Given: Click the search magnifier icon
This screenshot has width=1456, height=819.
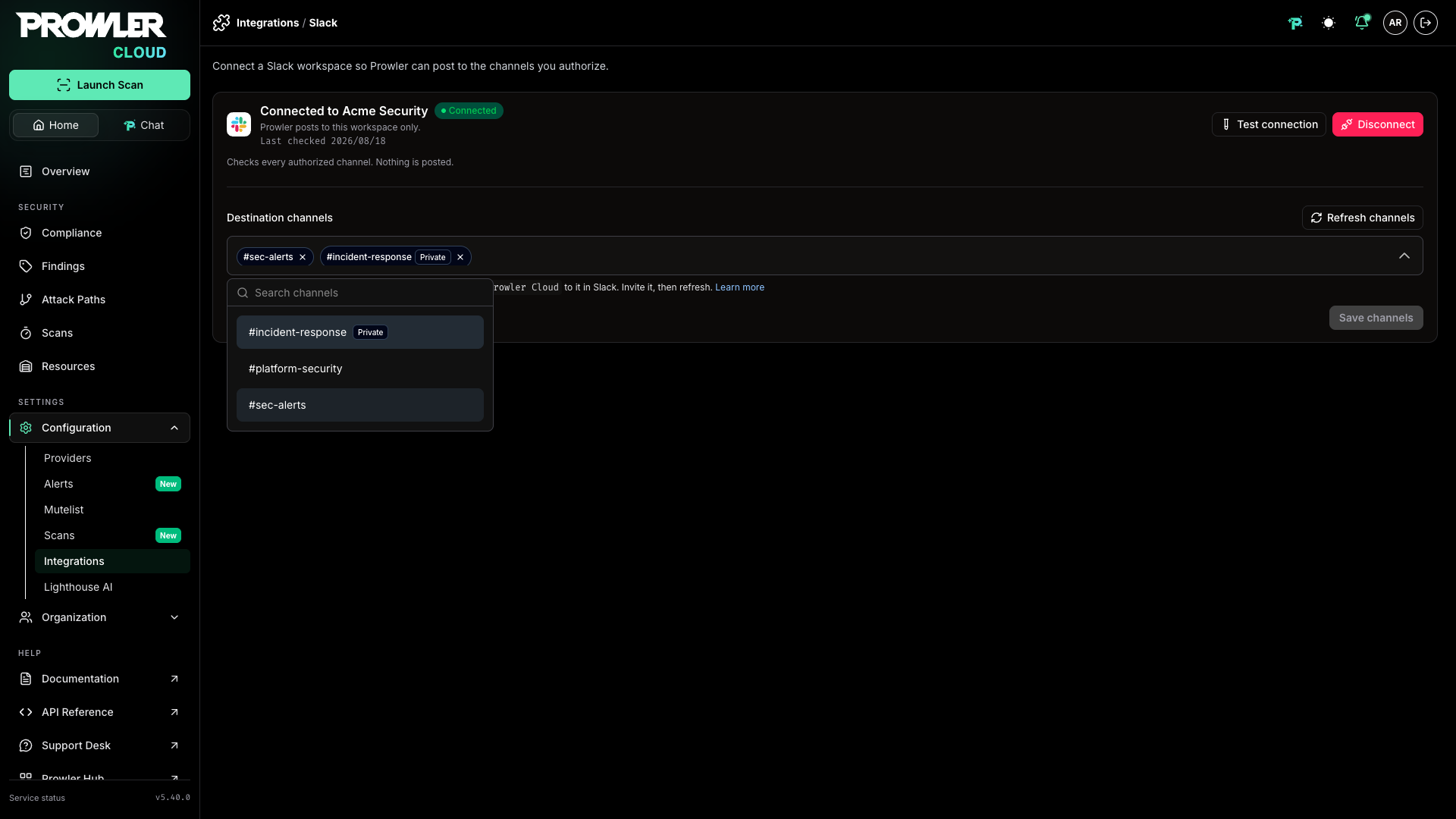Looking at the screenshot, I should click(x=243, y=293).
